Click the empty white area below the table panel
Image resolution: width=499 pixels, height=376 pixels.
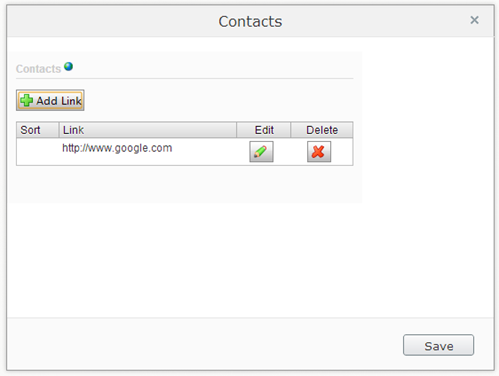click(x=250, y=260)
